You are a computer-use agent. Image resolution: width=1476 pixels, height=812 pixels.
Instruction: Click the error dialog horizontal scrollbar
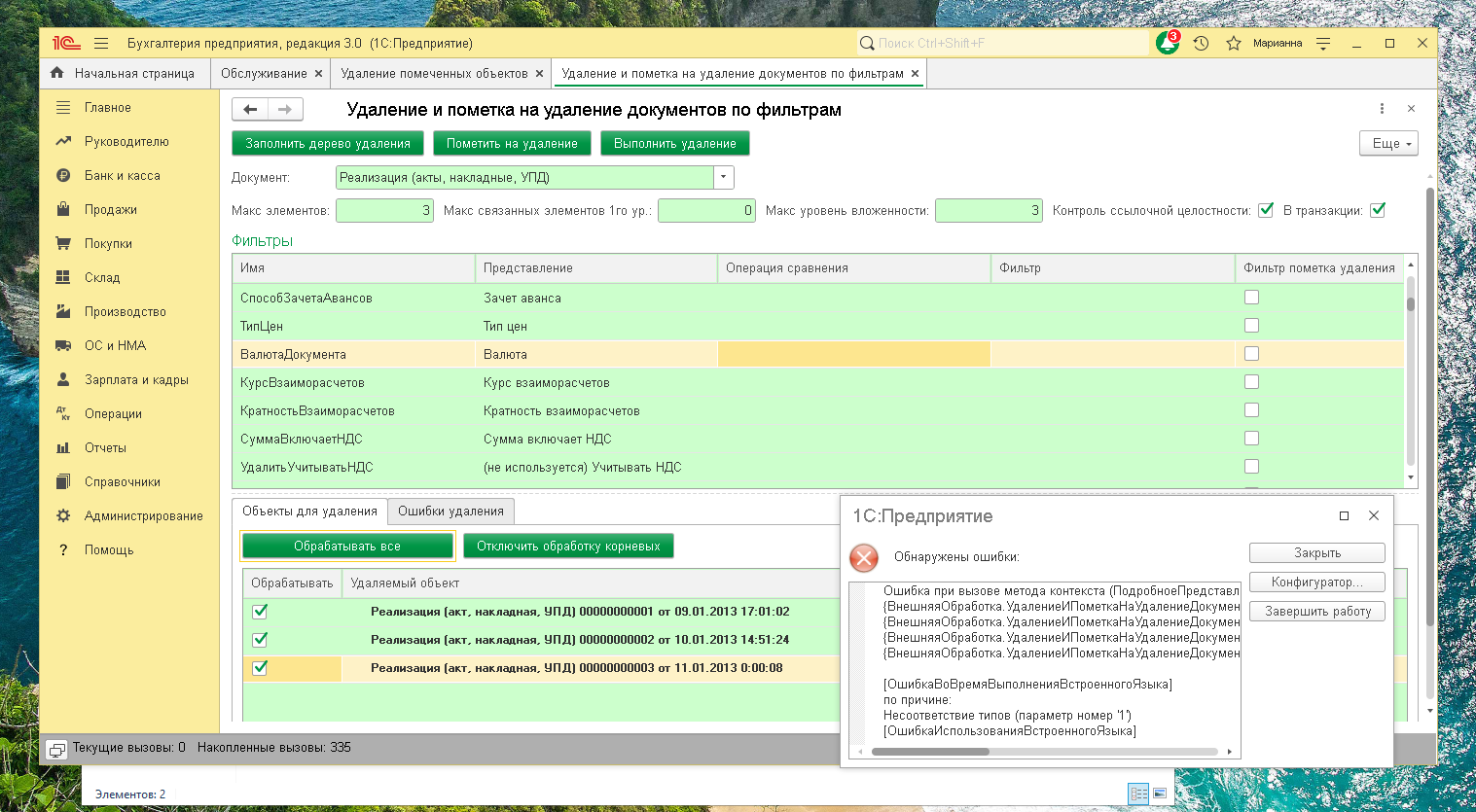1045,752
